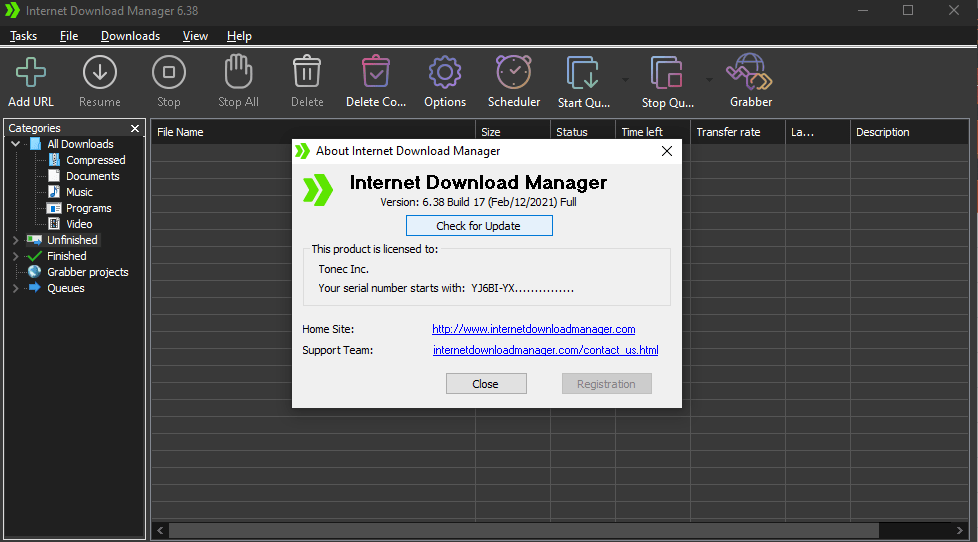Click Close button in About dialog
Image resolution: width=978 pixels, height=542 pixels.
point(486,384)
